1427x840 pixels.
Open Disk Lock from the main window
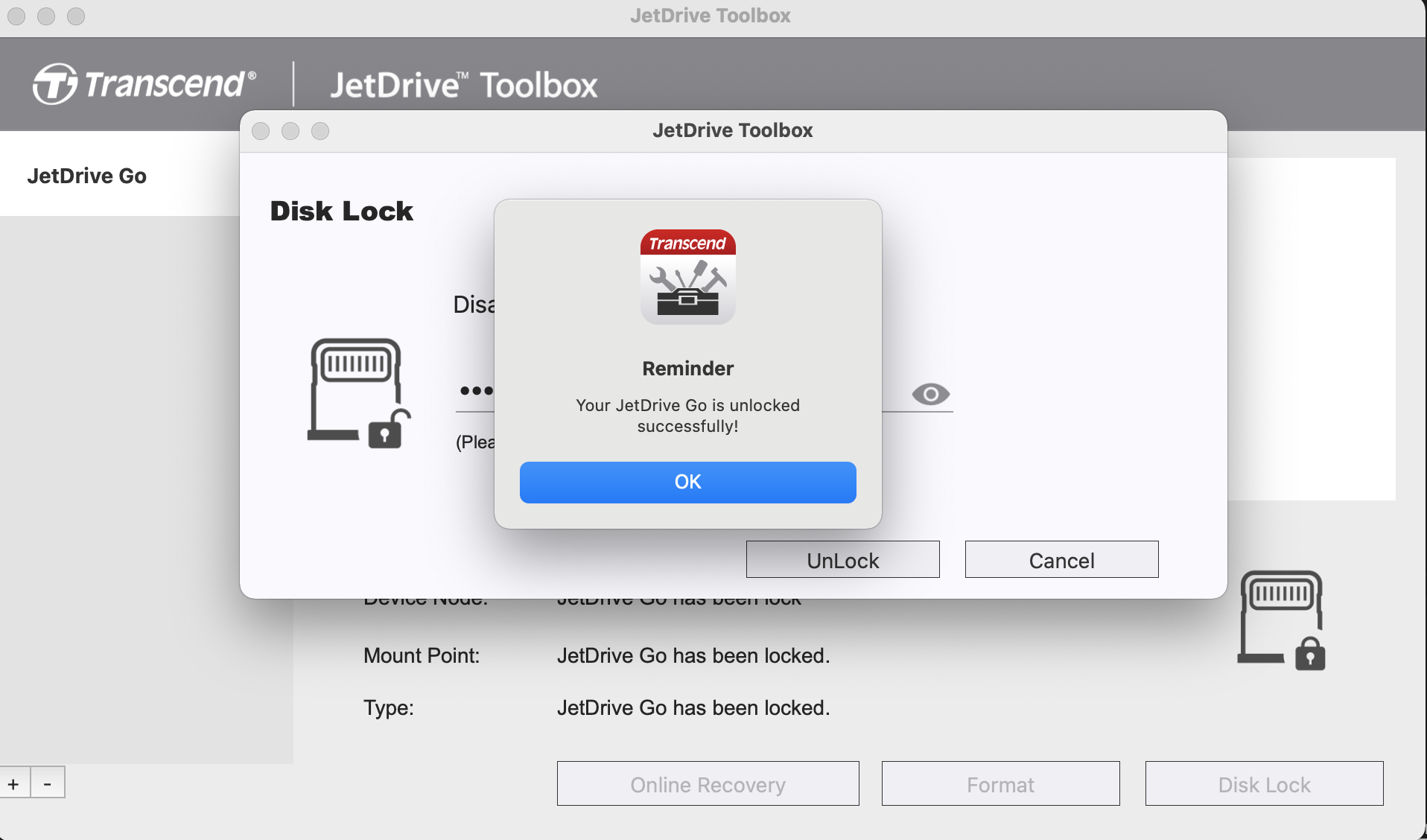(x=1264, y=784)
